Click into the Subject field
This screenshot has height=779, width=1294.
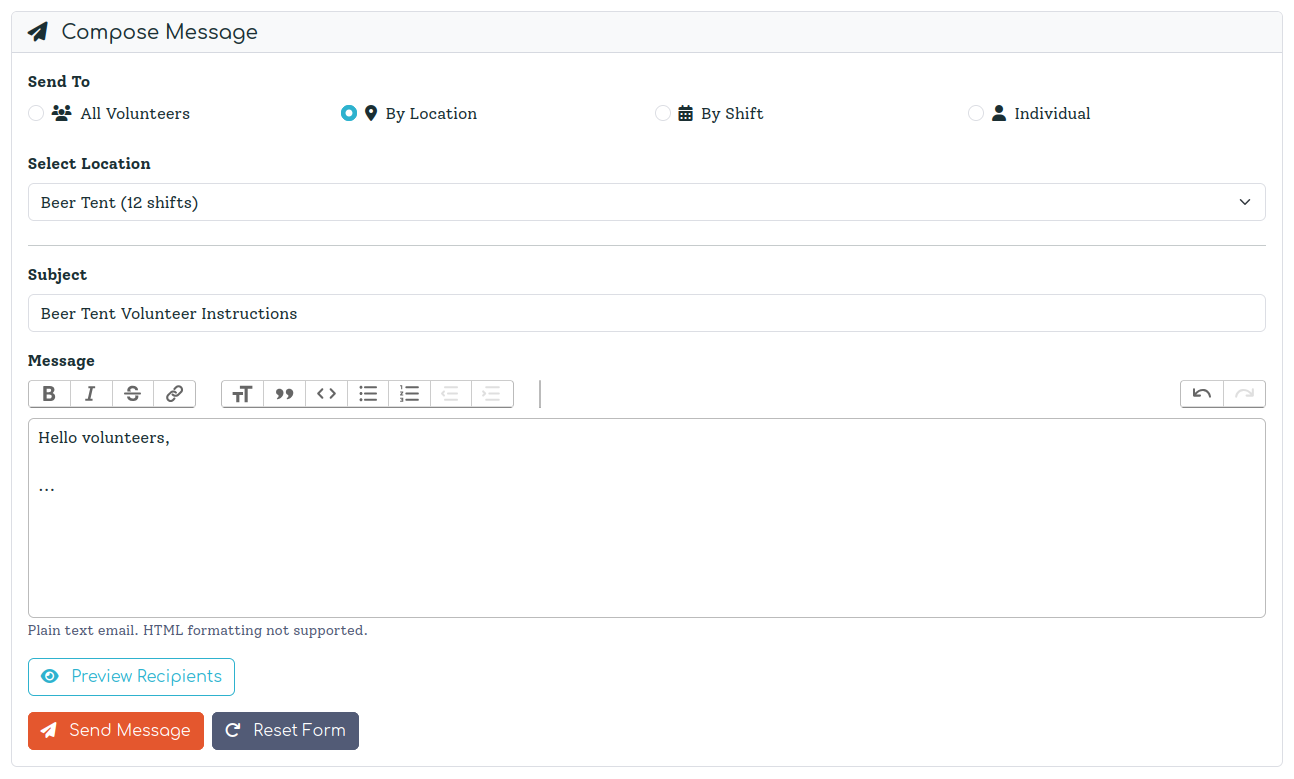[646, 313]
